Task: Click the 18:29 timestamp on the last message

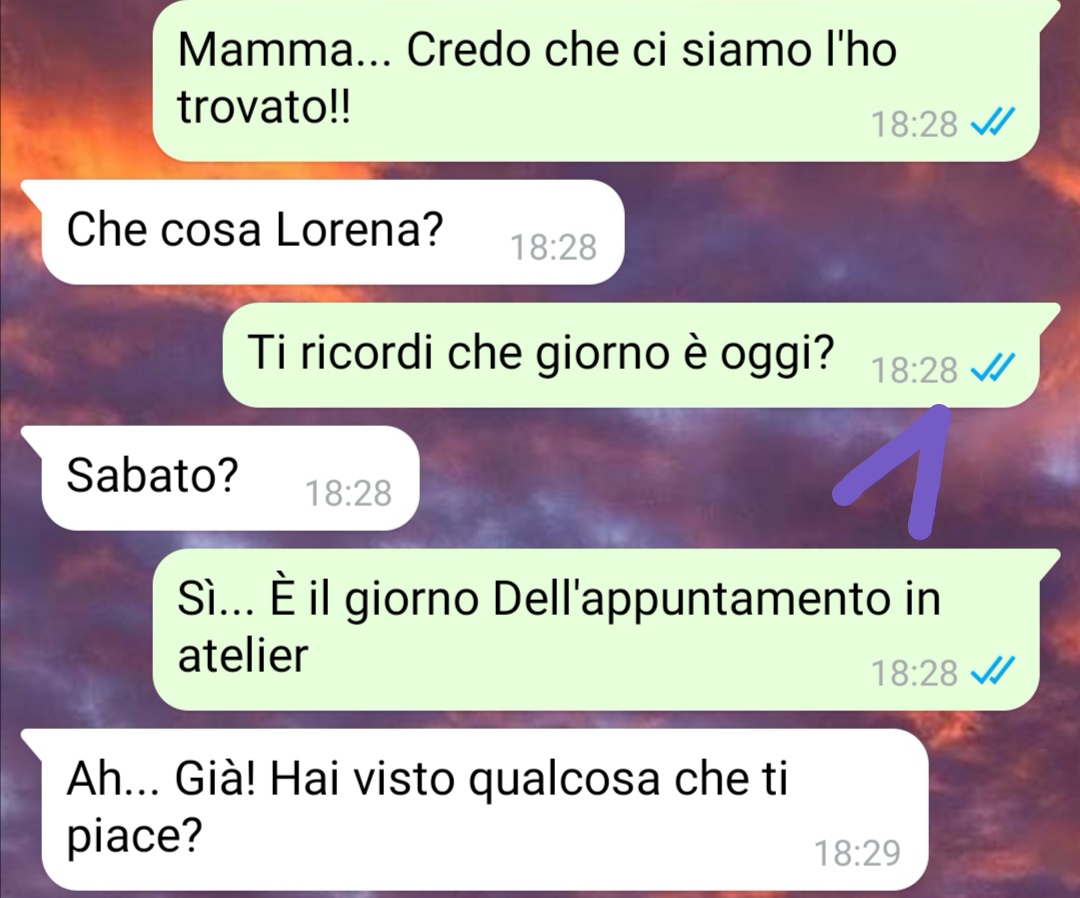Action: tap(858, 853)
